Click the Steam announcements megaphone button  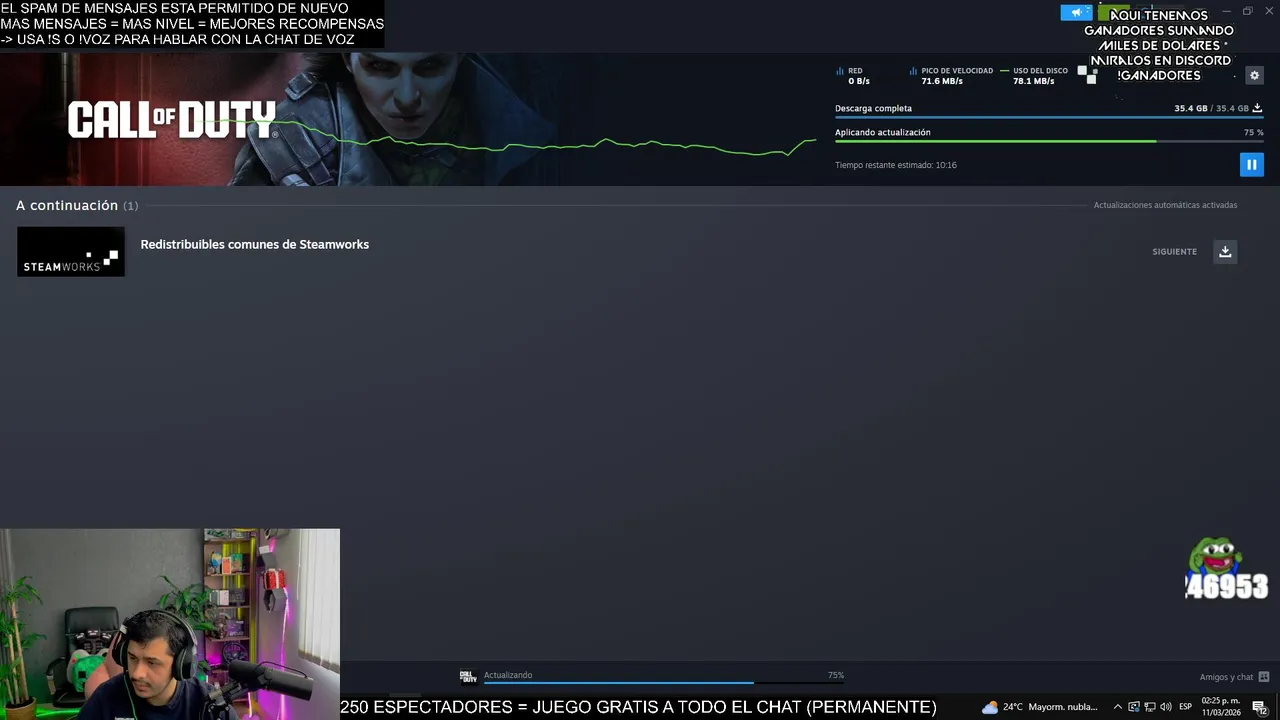(1076, 13)
